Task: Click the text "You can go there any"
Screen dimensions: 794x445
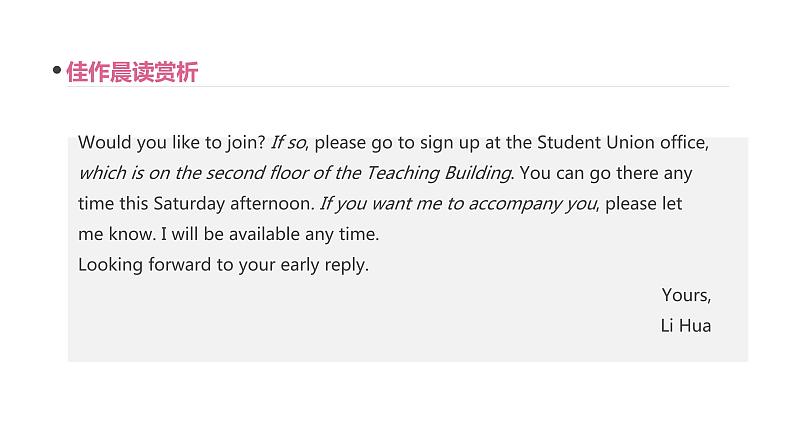Action: [x=607, y=173]
